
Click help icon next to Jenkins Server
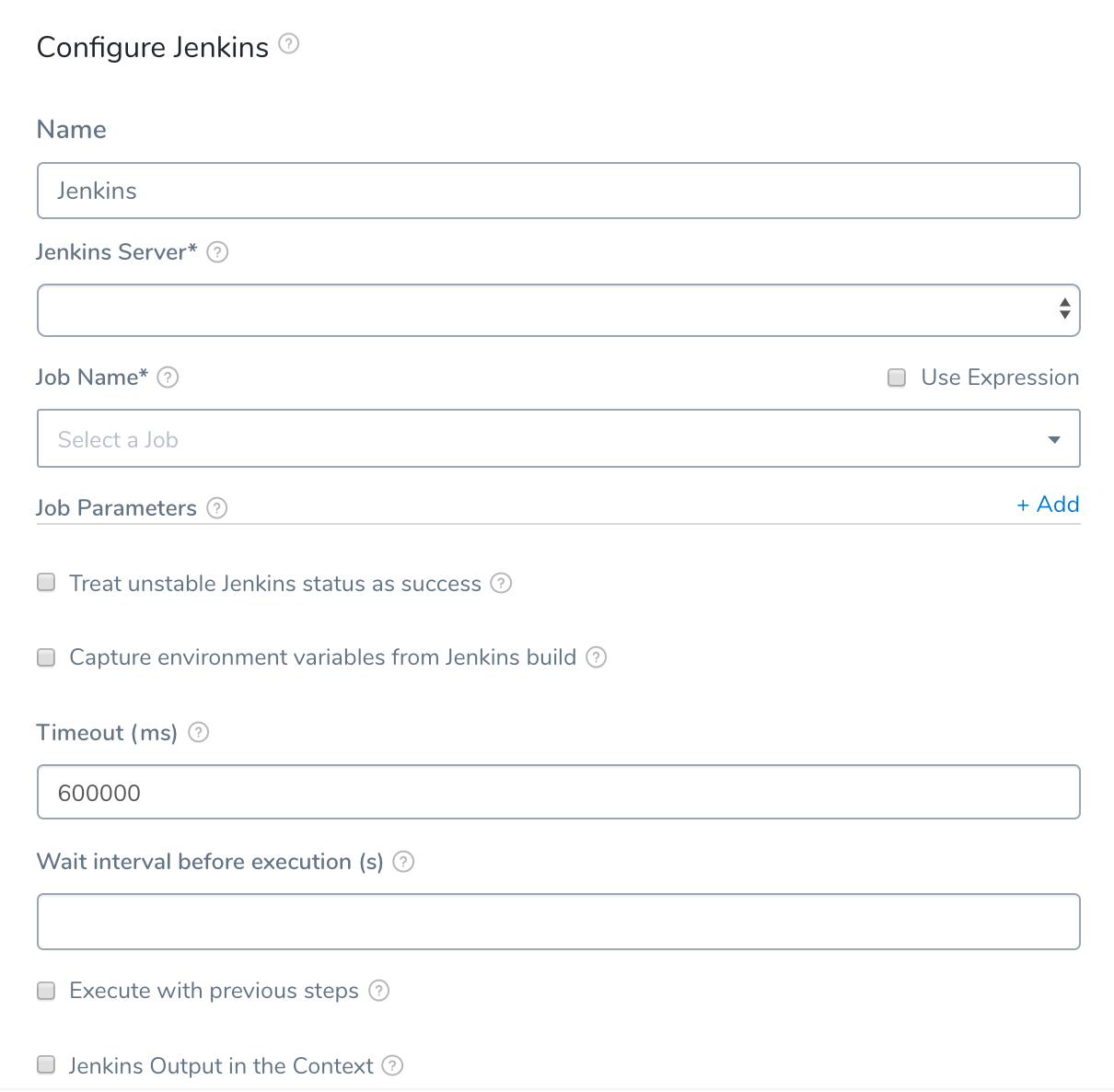pyautogui.click(x=217, y=252)
